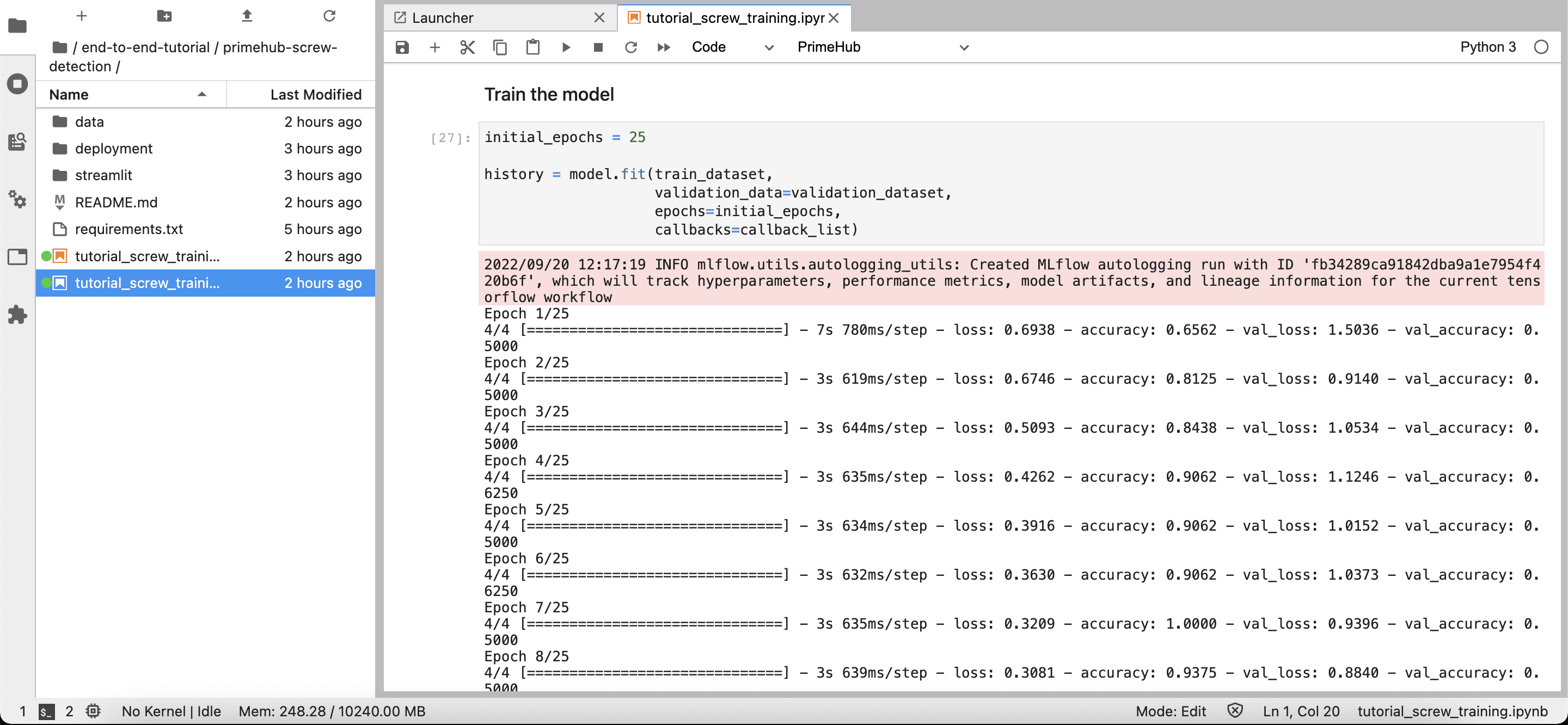1568x725 pixels.
Task: Refresh the file list
Action: (x=329, y=15)
